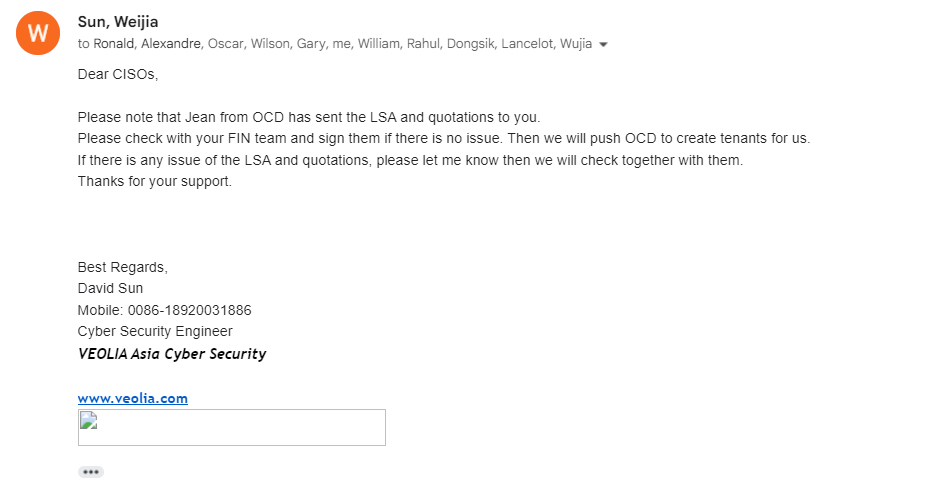This screenshot has width=935, height=481.
Task: Click the mobile number 0086-18920031886
Action: click(189, 310)
